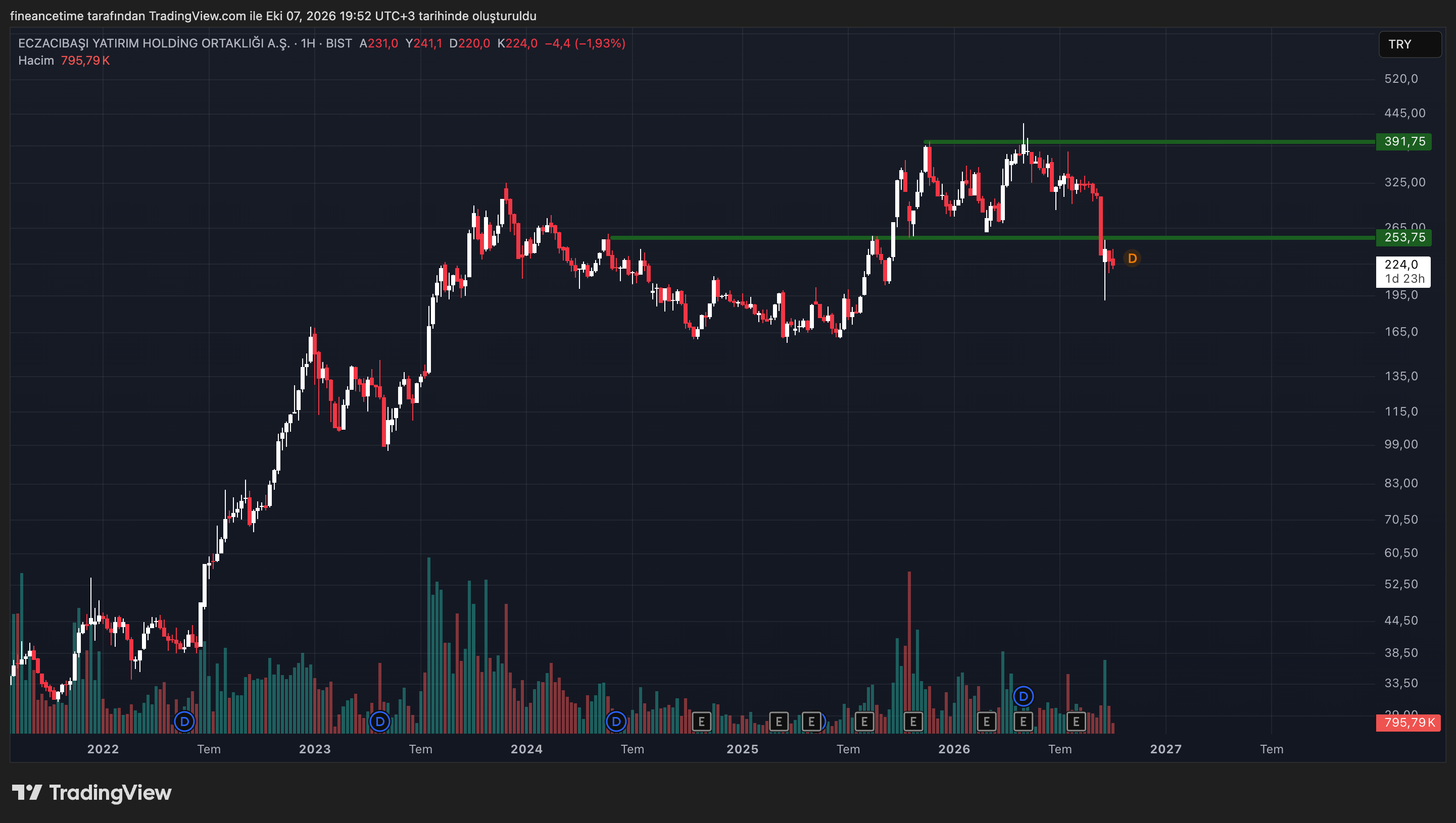Click the orange D marker beside latest candle
Image resolution: width=1456 pixels, height=823 pixels.
(1132, 259)
